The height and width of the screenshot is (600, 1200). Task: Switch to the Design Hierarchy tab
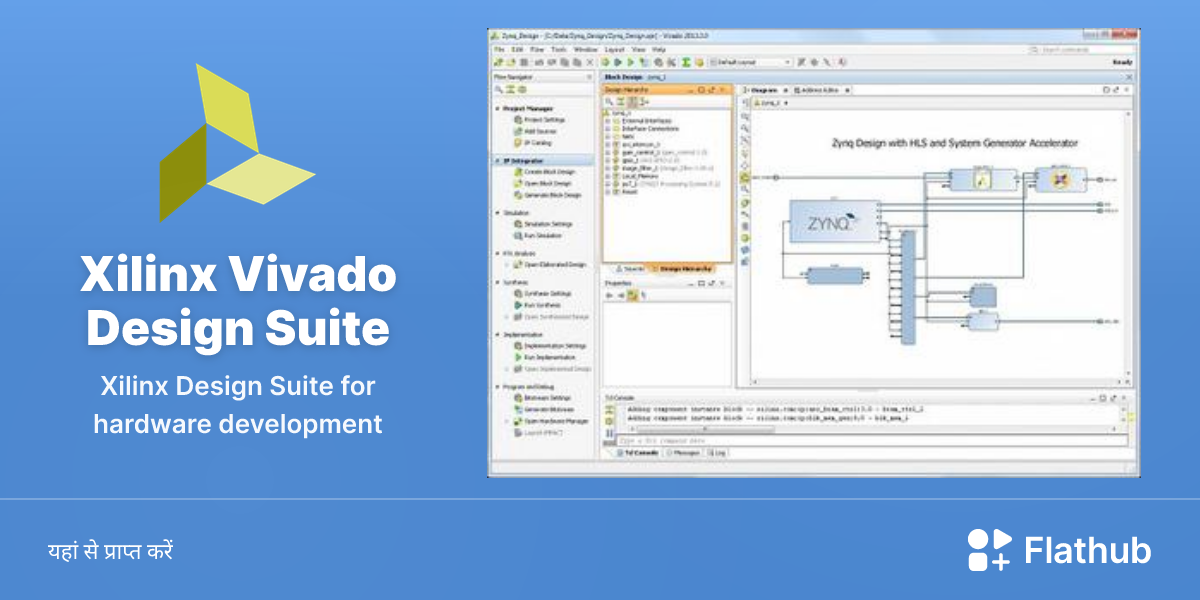(x=684, y=269)
